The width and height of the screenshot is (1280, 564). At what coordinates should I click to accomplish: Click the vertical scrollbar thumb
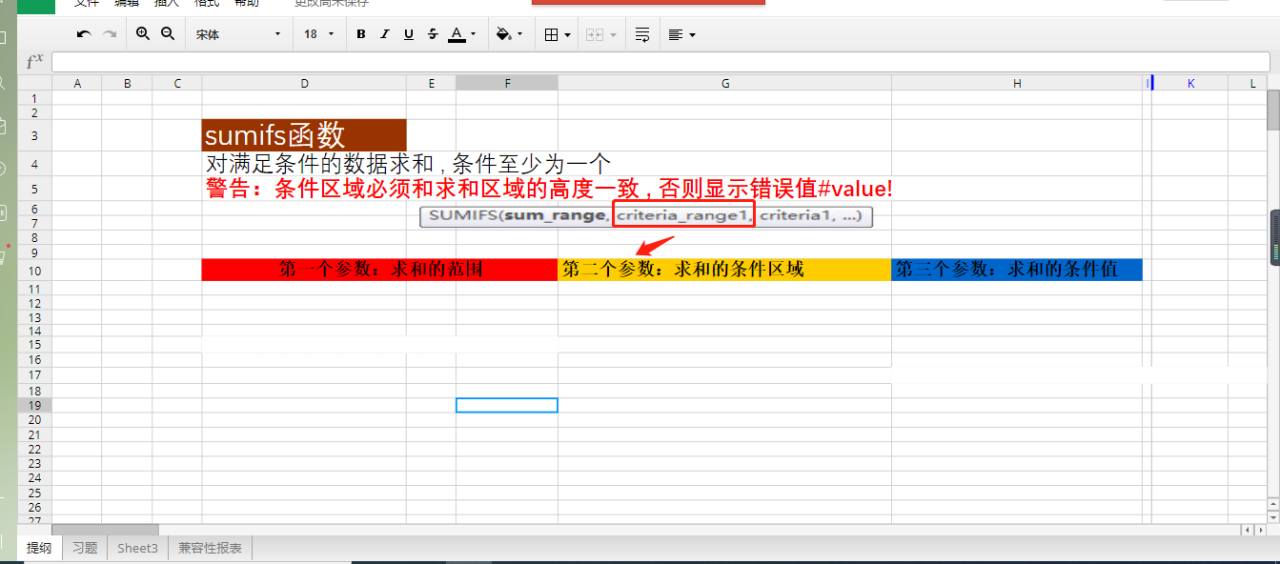coord(1273,110)
